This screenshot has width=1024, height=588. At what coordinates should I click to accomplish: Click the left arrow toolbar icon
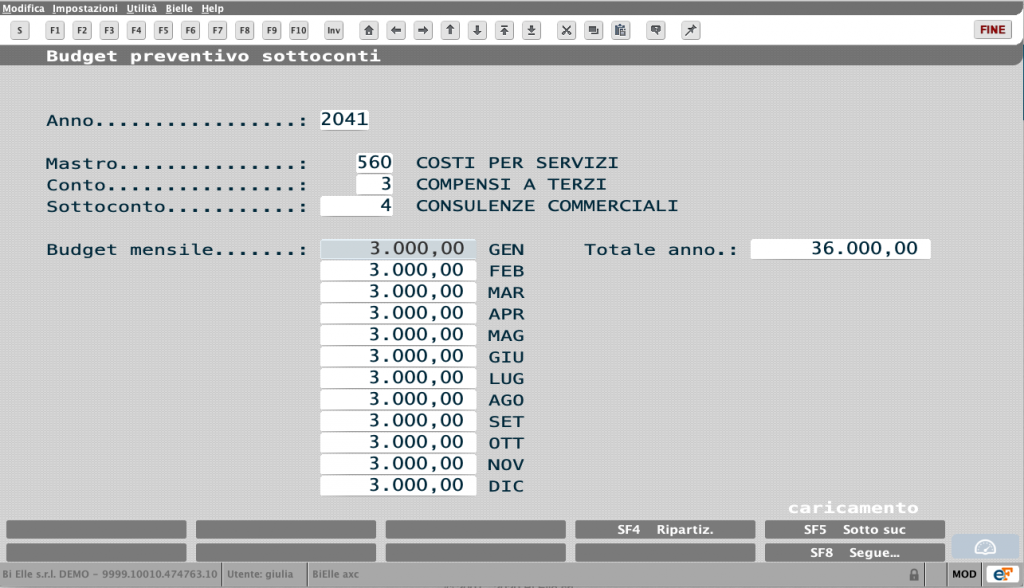click(x=396, y=30)
